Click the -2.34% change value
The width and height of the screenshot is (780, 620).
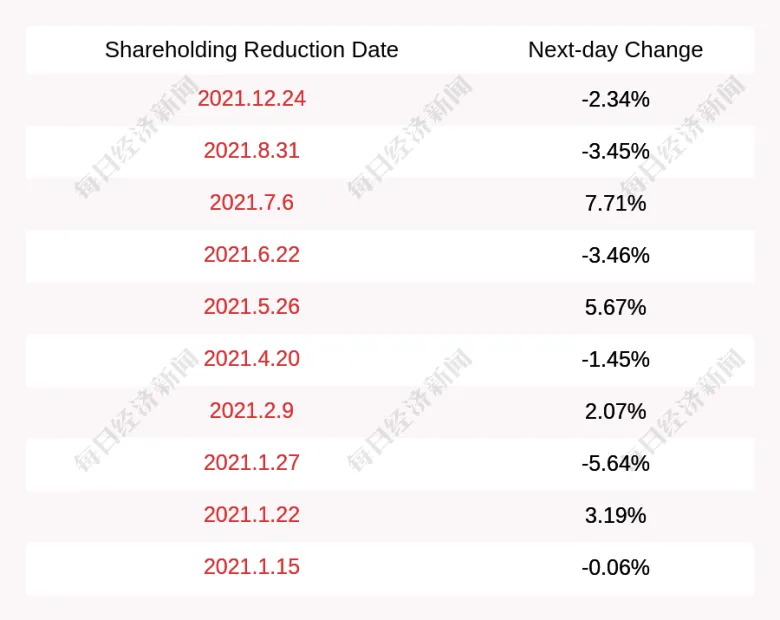click(x=615, y=99)
